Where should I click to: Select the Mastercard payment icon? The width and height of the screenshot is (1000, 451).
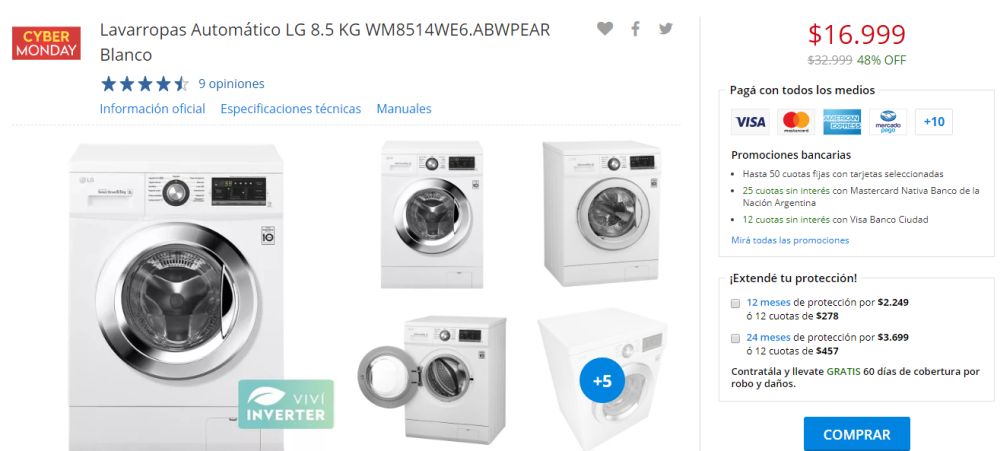[x=796, y=122]
